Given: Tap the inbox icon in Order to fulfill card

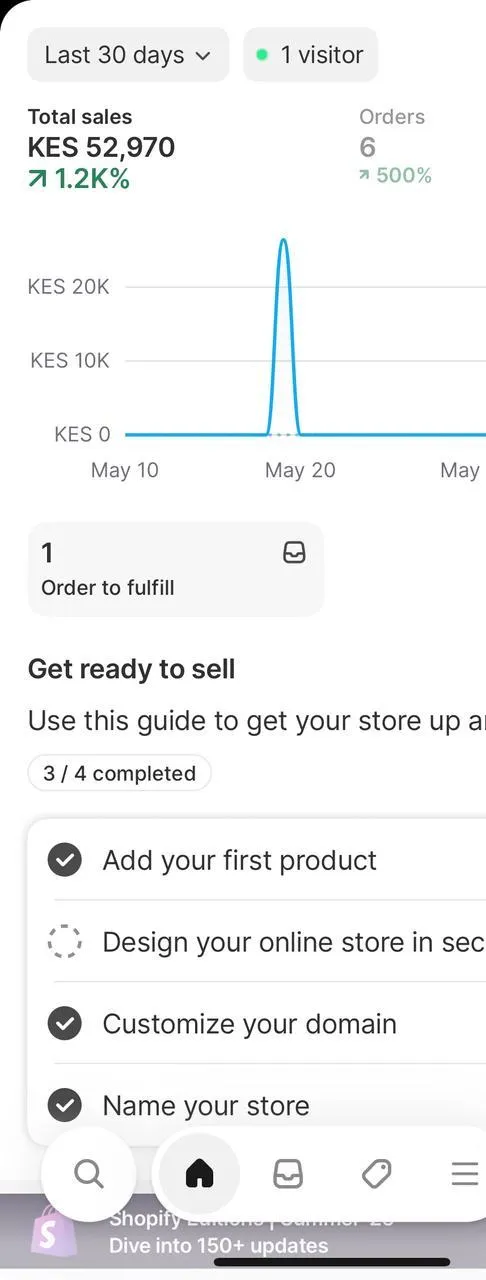Looking at the screenshot, I should [294, 553].
